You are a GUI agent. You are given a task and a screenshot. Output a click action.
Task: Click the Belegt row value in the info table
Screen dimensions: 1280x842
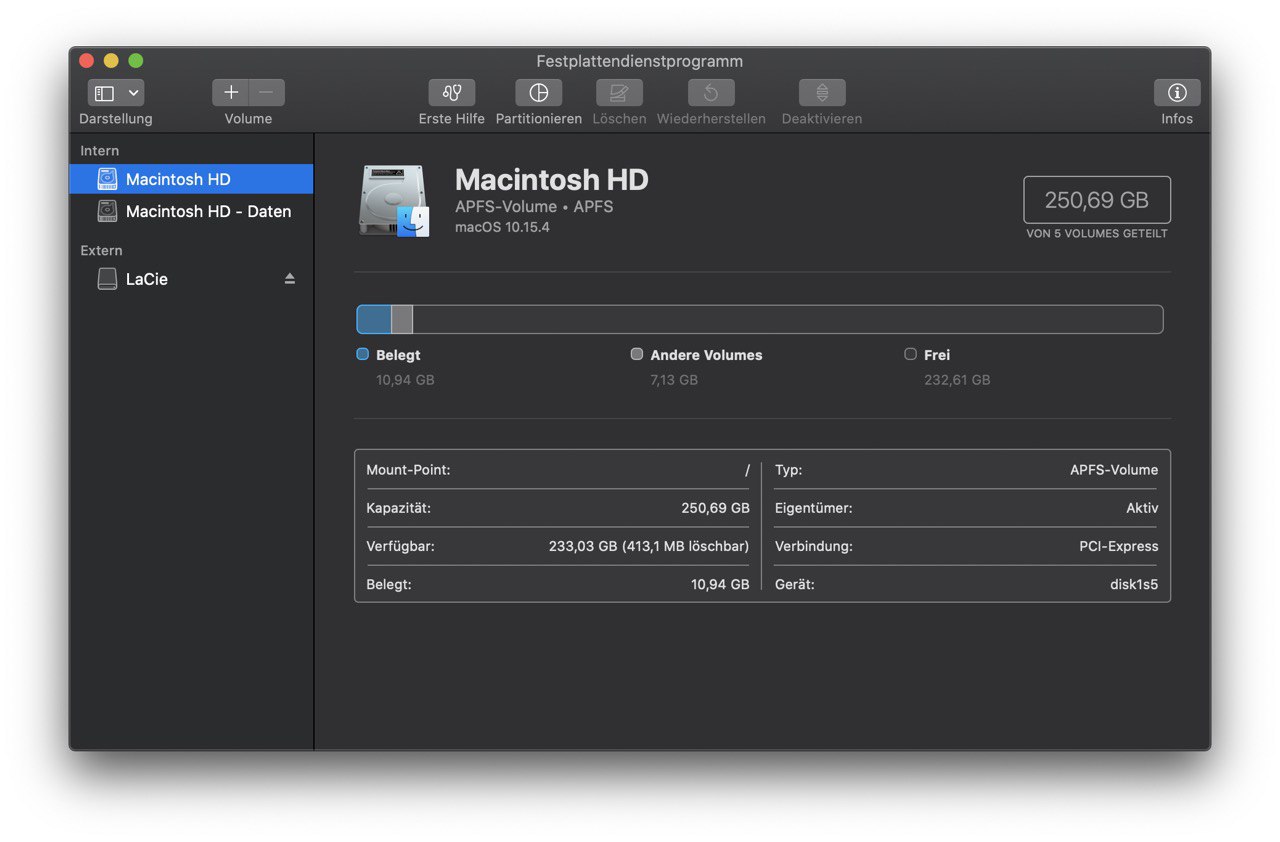(720, 584)
